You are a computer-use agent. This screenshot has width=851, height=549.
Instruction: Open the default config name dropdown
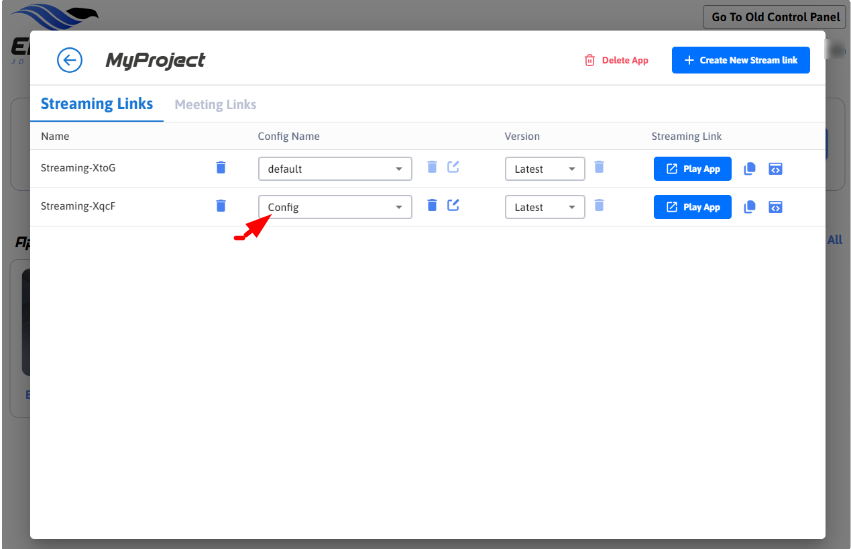click(x=335, y=169)
